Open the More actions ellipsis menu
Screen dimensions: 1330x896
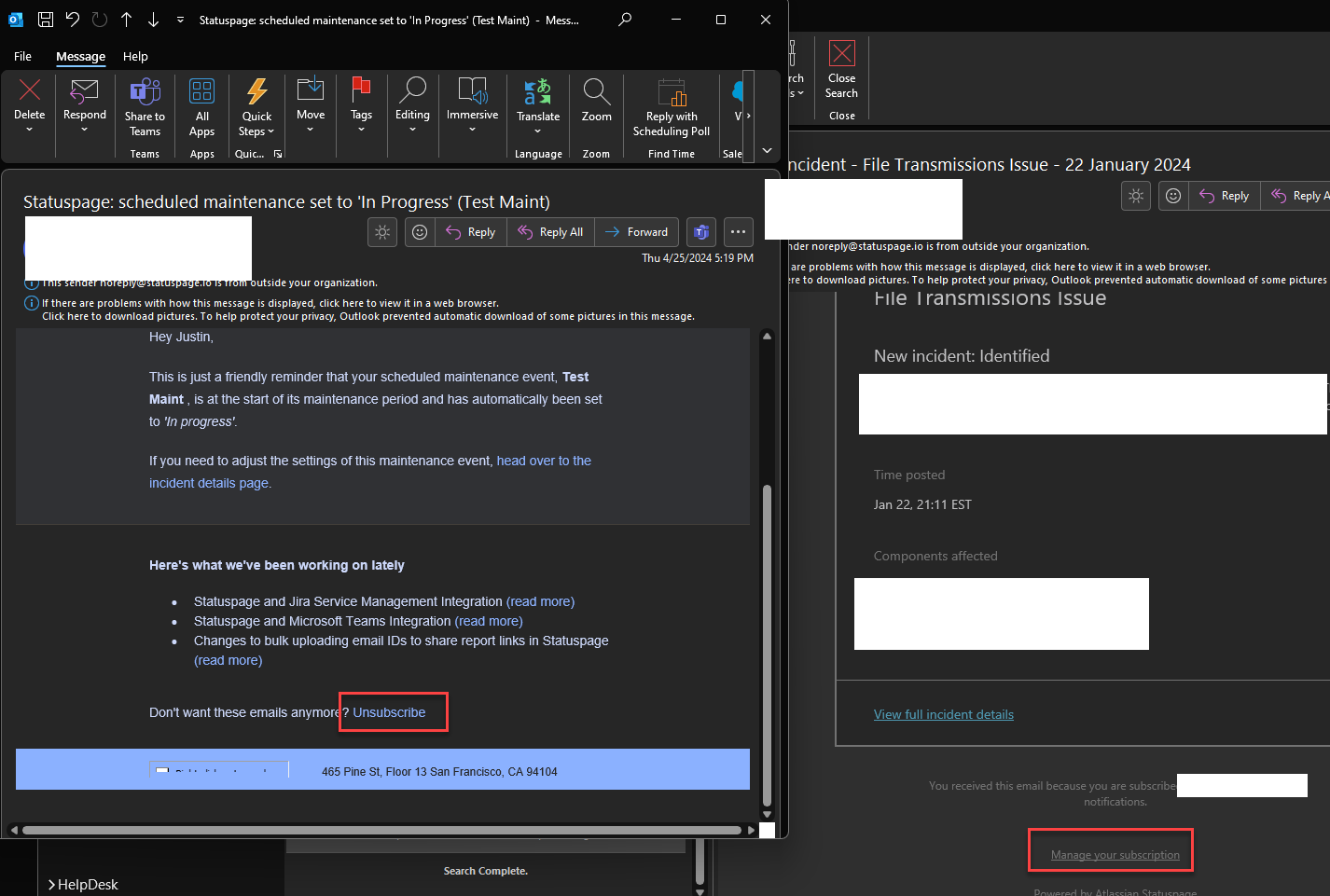tap(738, 232)
